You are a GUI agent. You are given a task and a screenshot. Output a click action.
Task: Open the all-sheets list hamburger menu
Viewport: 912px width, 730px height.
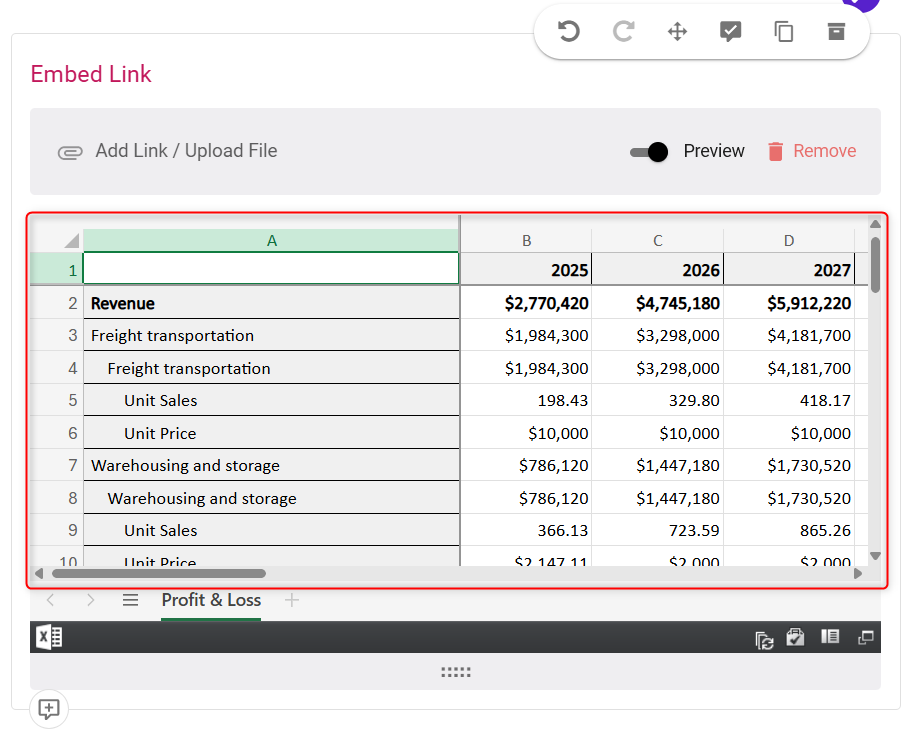130,601
